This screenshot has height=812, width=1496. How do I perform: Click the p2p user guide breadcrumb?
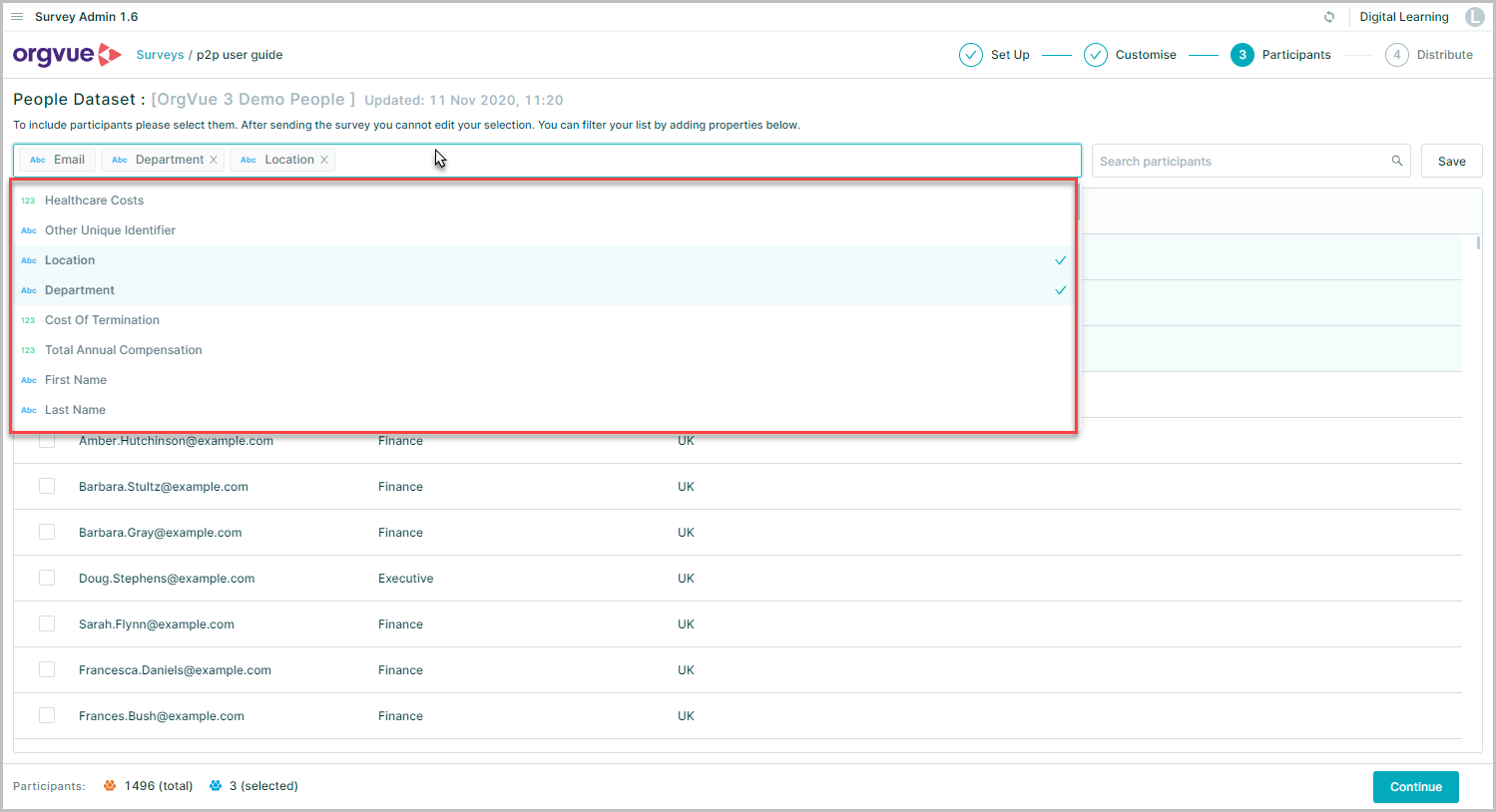240,55
